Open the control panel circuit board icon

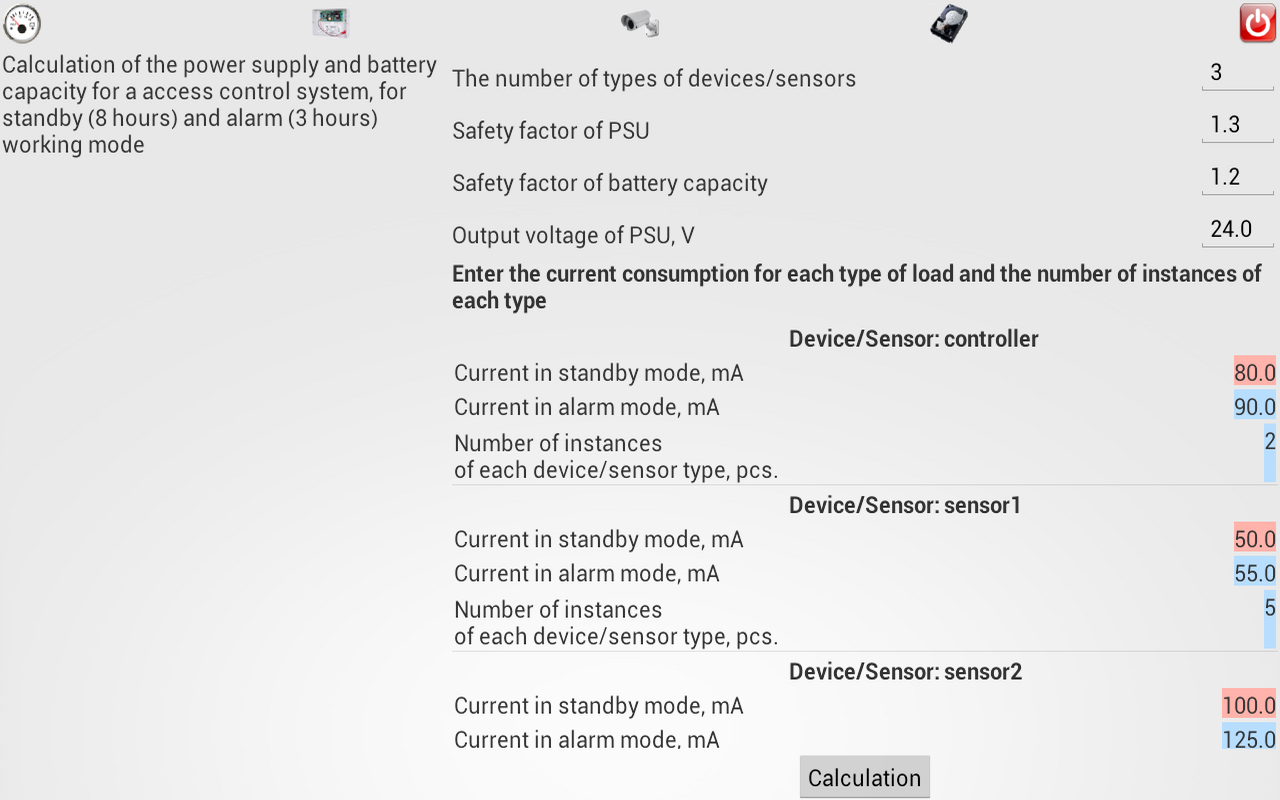click(330, 22)
